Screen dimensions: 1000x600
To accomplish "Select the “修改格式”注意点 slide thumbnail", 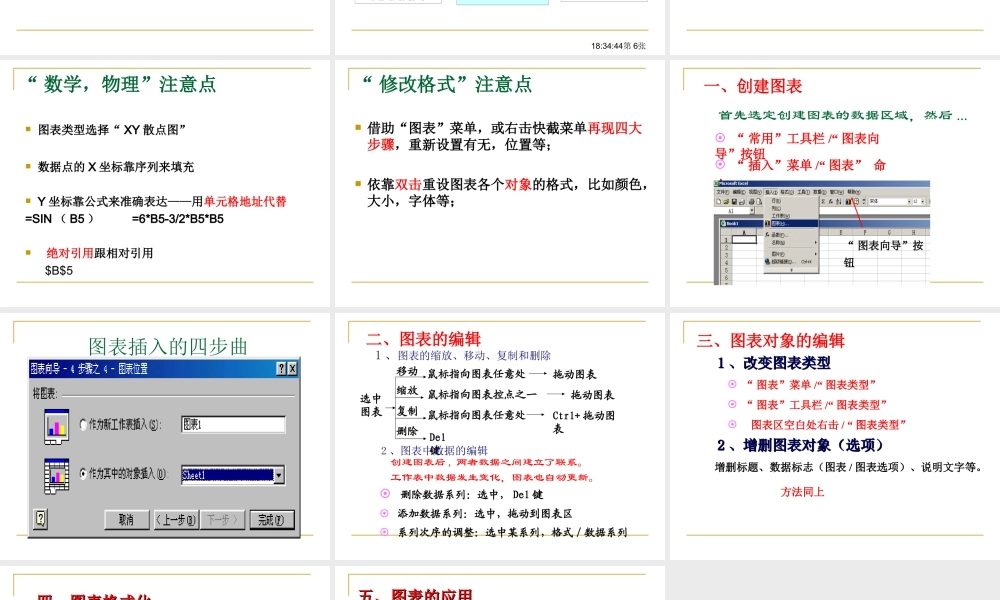I will 499,183.
